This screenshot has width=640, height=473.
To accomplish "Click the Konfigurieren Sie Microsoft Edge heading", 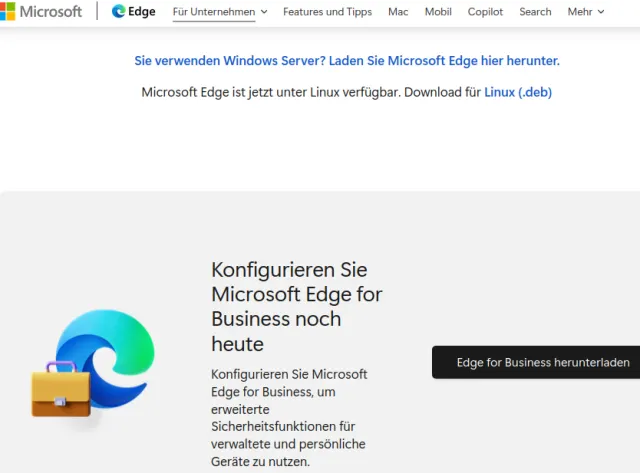I will 289,306.
